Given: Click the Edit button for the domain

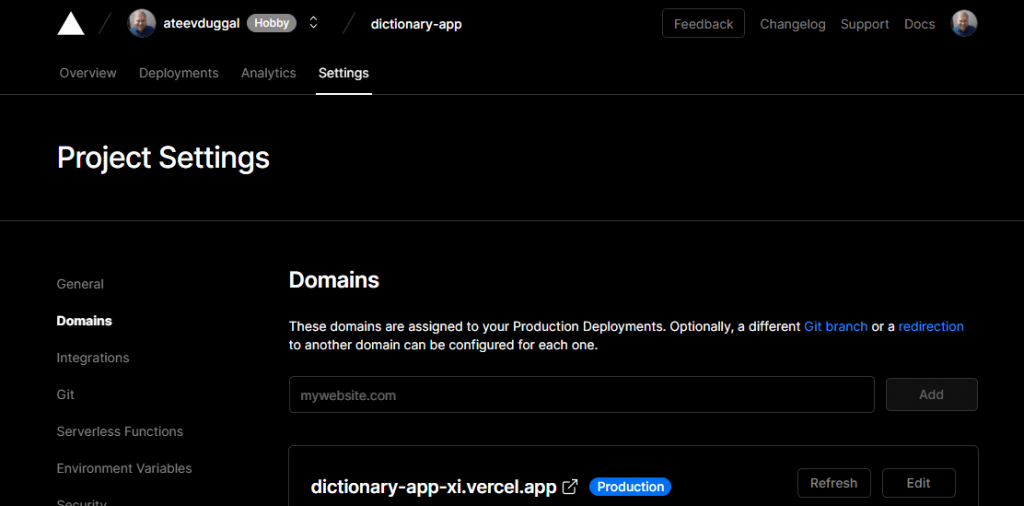Looking at the screenshot, I should (918, 483).
